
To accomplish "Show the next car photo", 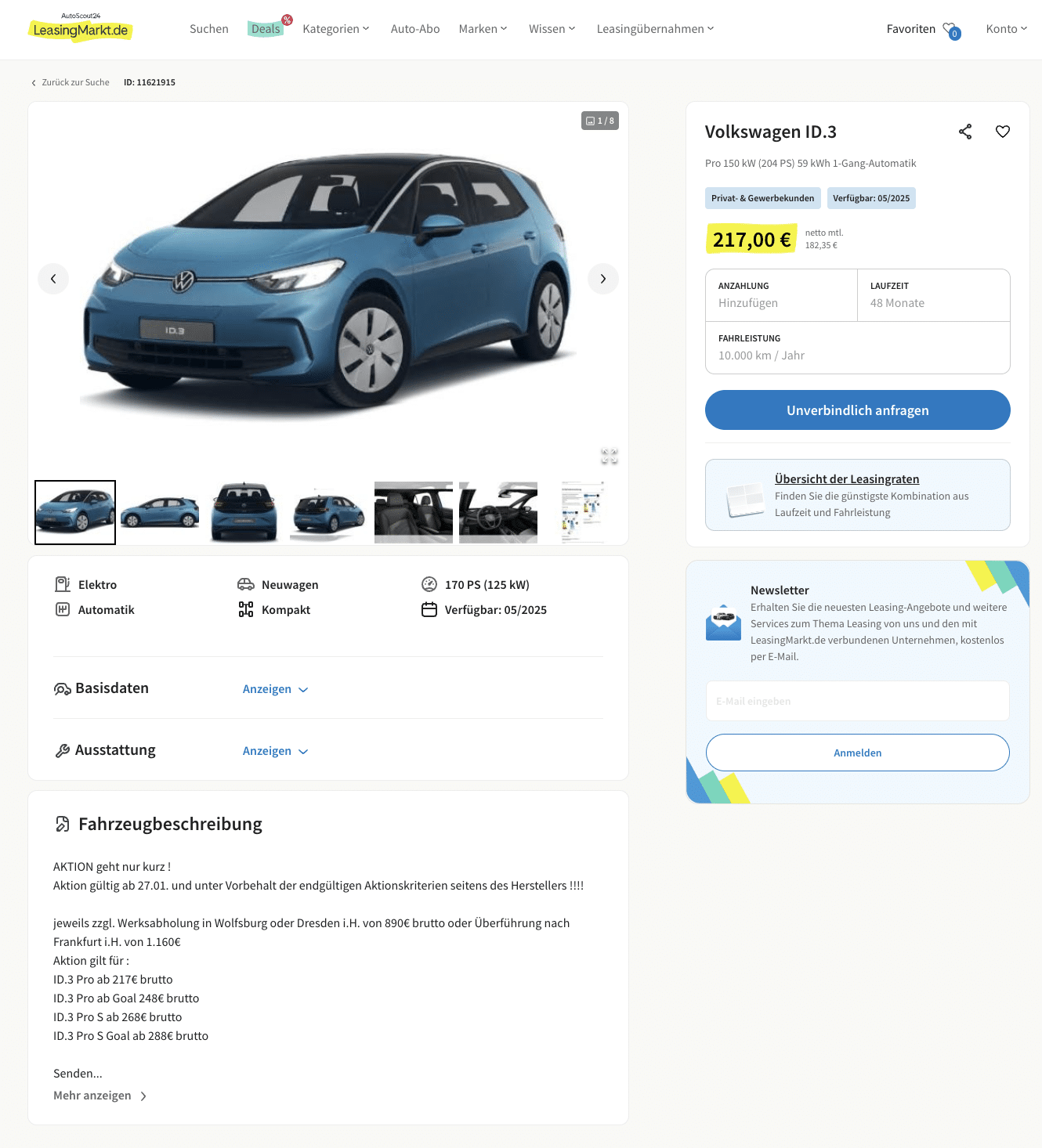I will [603, 279].
